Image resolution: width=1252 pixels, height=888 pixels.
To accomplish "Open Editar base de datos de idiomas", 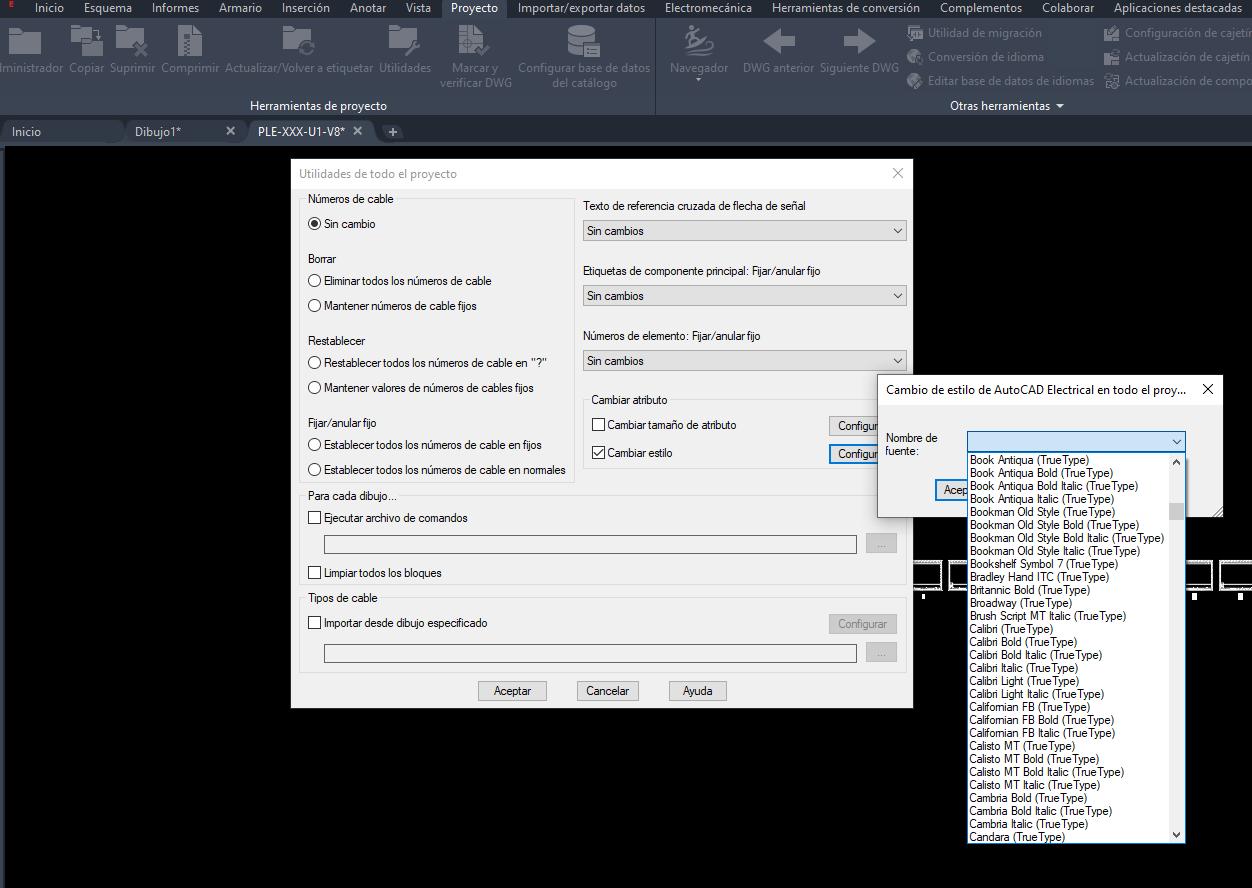I will pos(1000,81).
